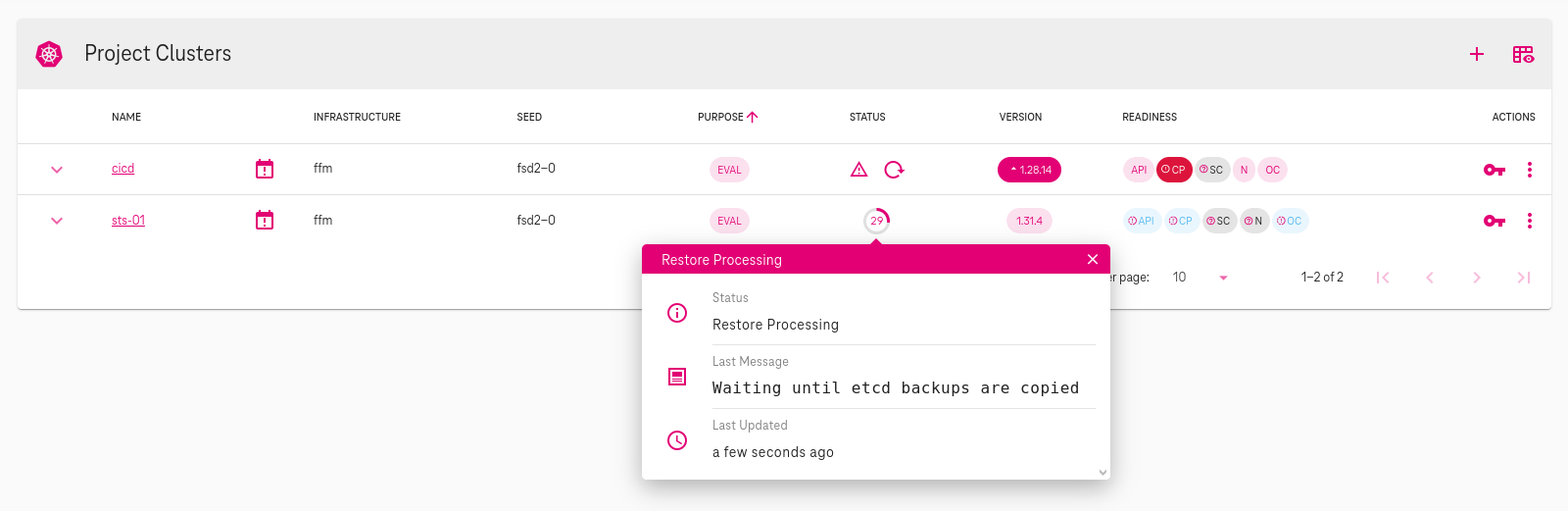Click the 1.28.14 version update chip
1568x511 pixels.
1029,170
